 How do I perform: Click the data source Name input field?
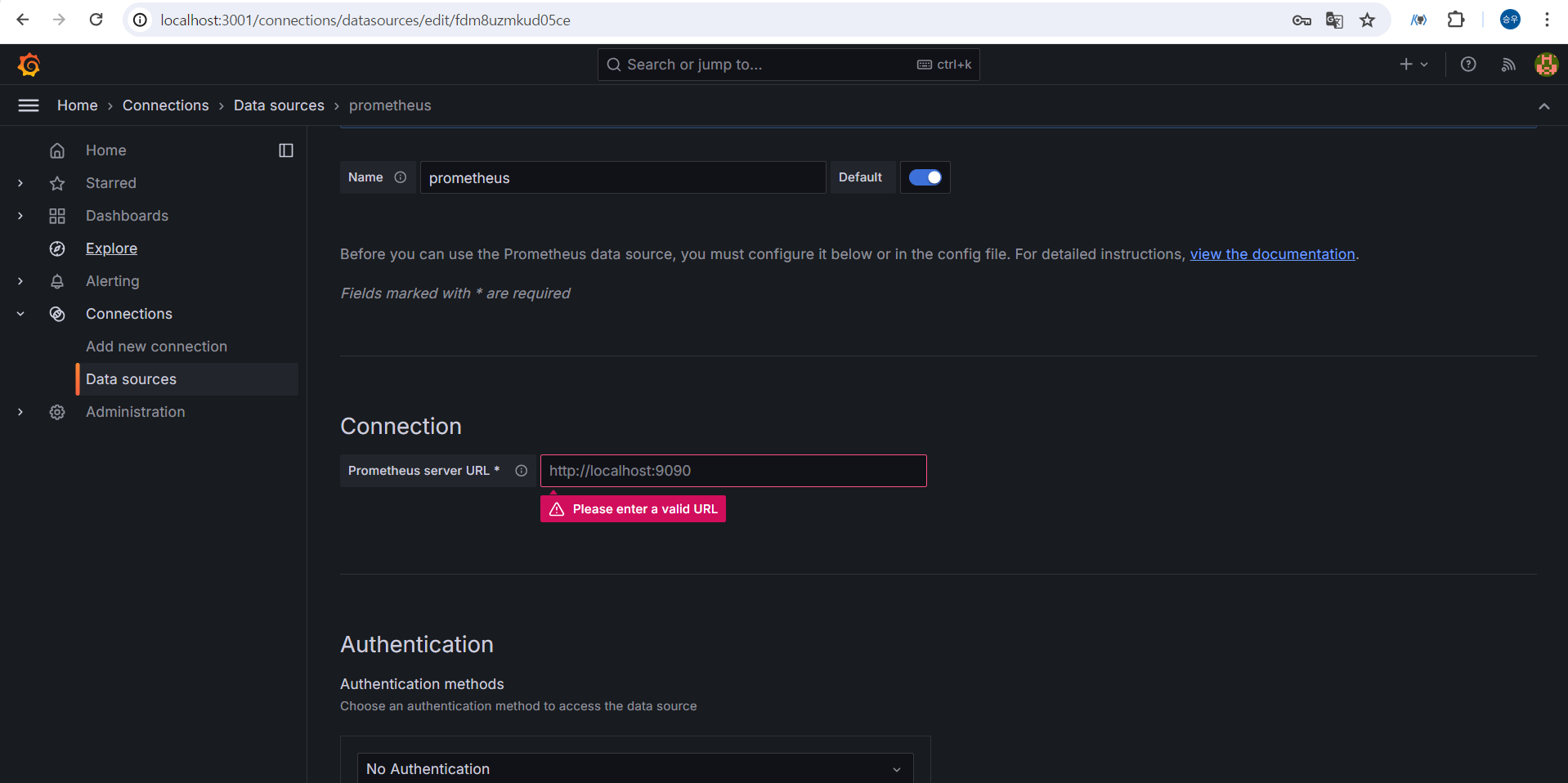tap(623, 177)
